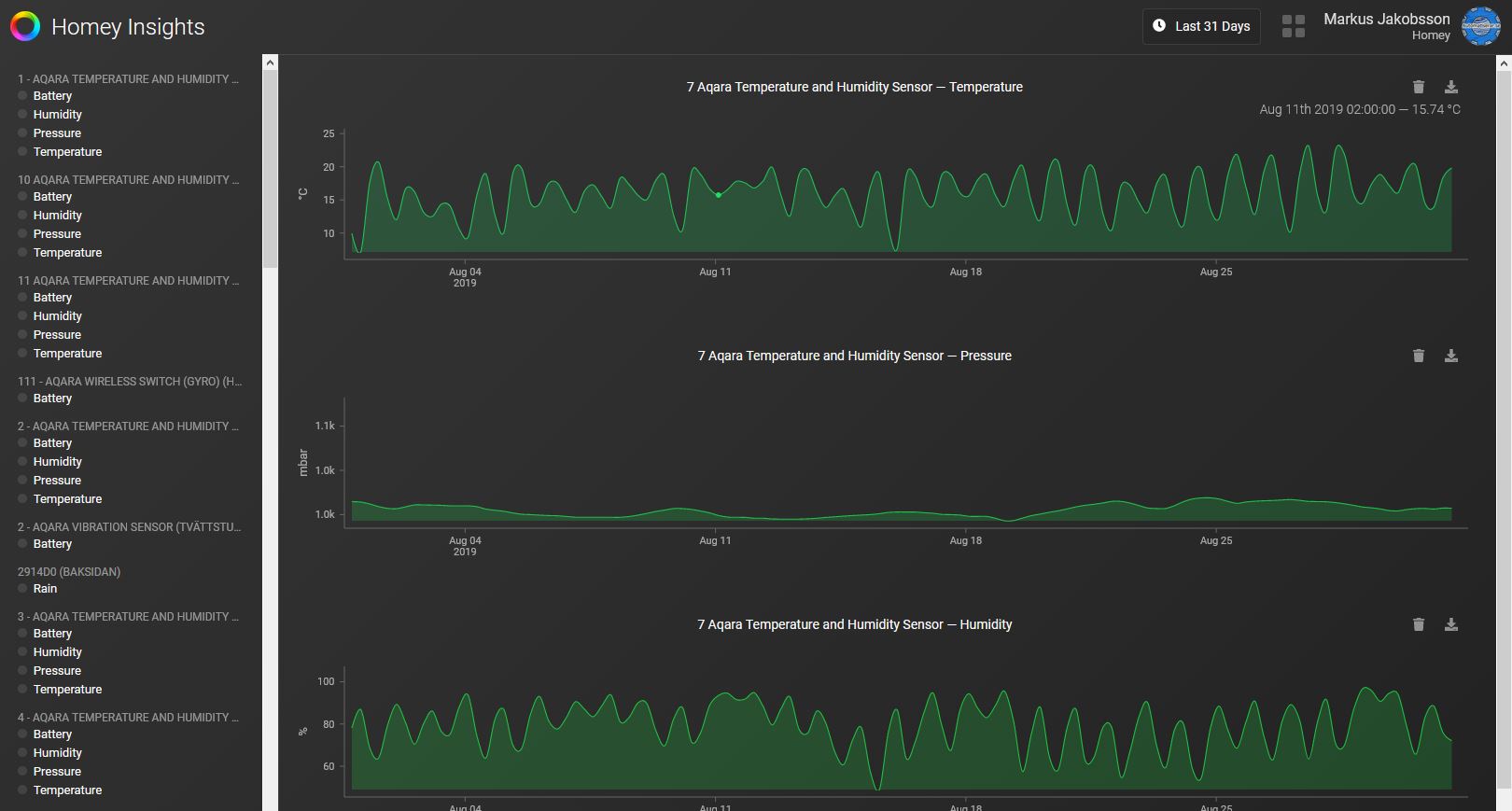Toggle Battery under 111 - Aqara Wireless Switch
This screenshot has height=811, width=1512.
pos(45,399)
